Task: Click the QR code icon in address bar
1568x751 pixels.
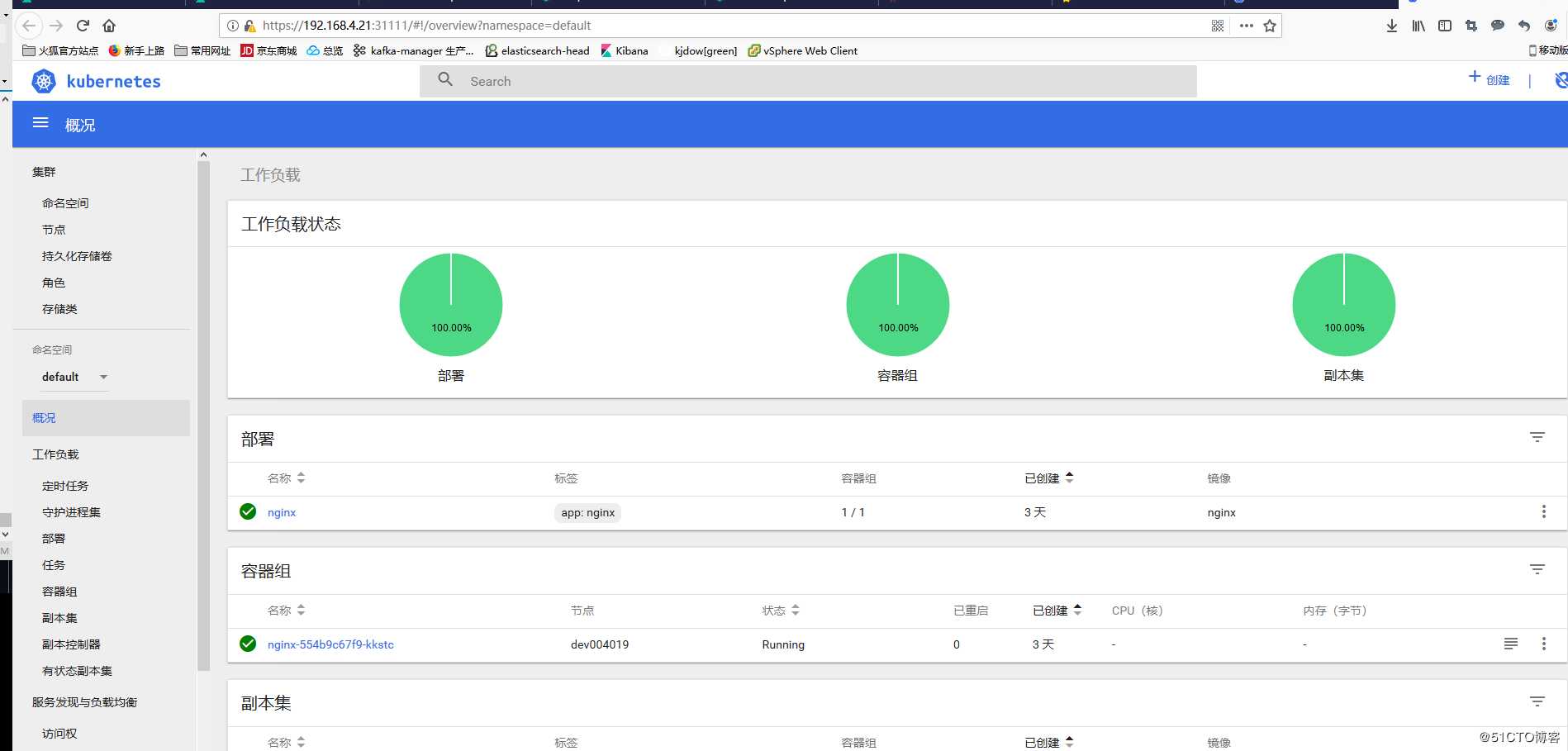Action: [x=1218, y=26]
